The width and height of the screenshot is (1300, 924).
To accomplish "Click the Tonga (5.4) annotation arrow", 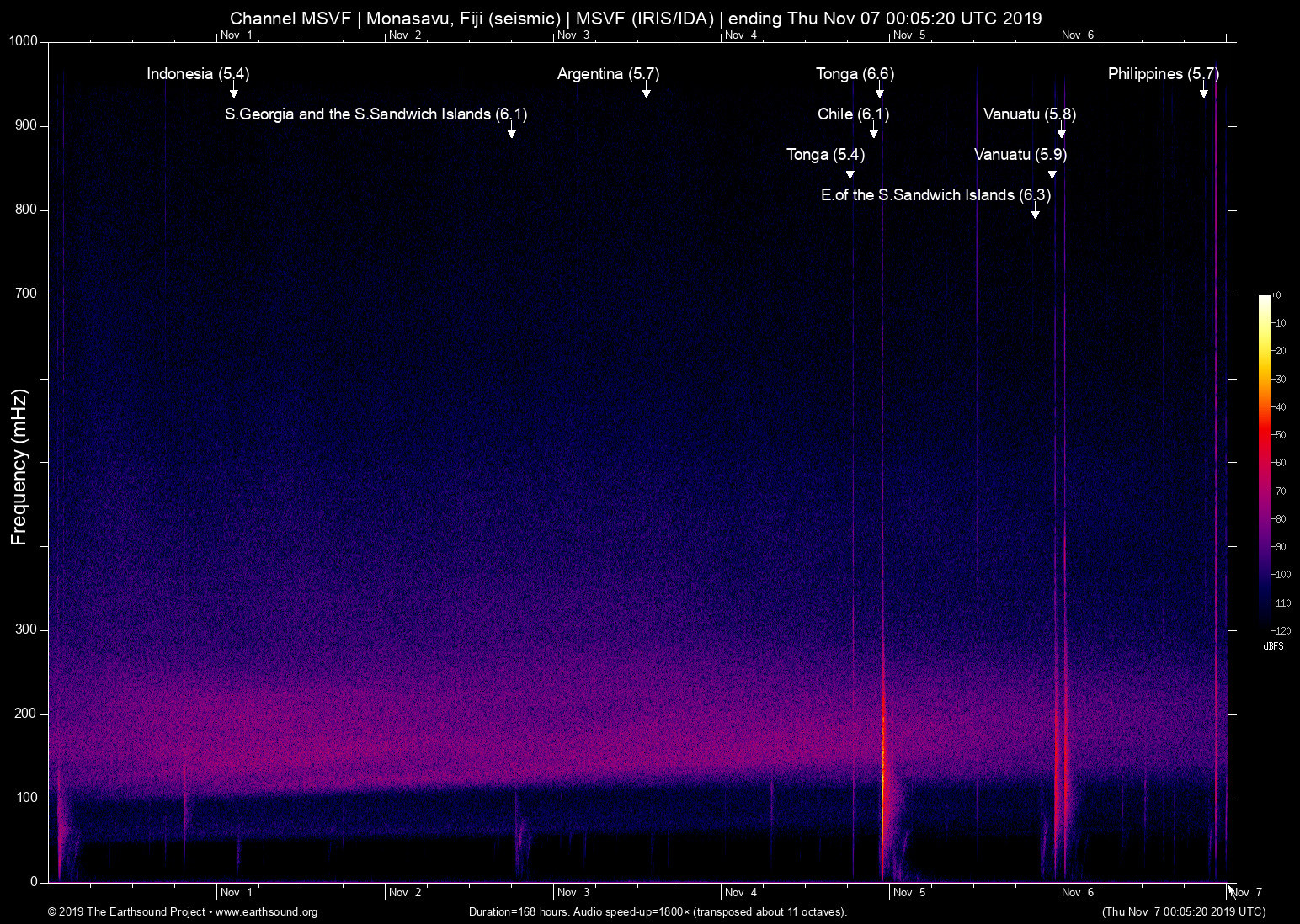I will coord(850,170).
